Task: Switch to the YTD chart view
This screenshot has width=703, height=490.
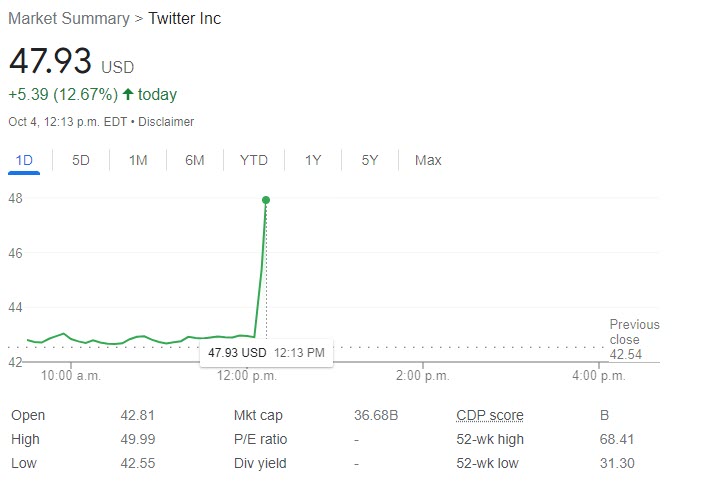Action: click(x=254, y=160)
